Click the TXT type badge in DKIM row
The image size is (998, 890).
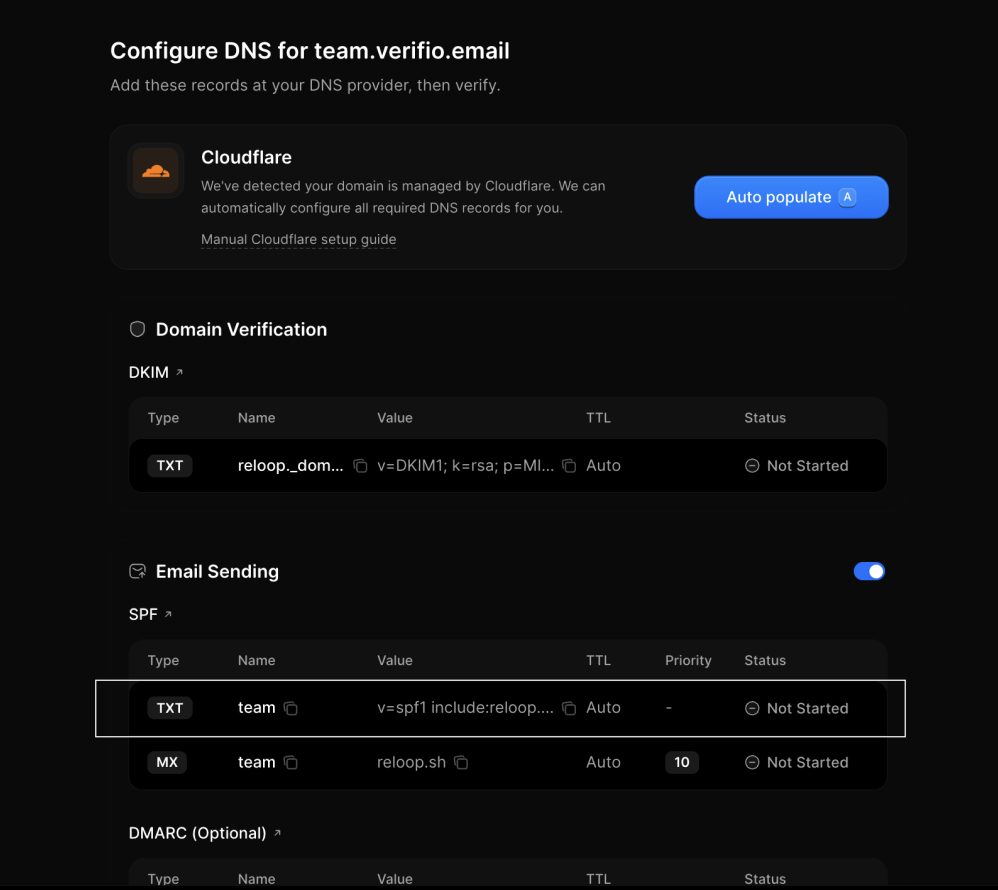(170, 465)
